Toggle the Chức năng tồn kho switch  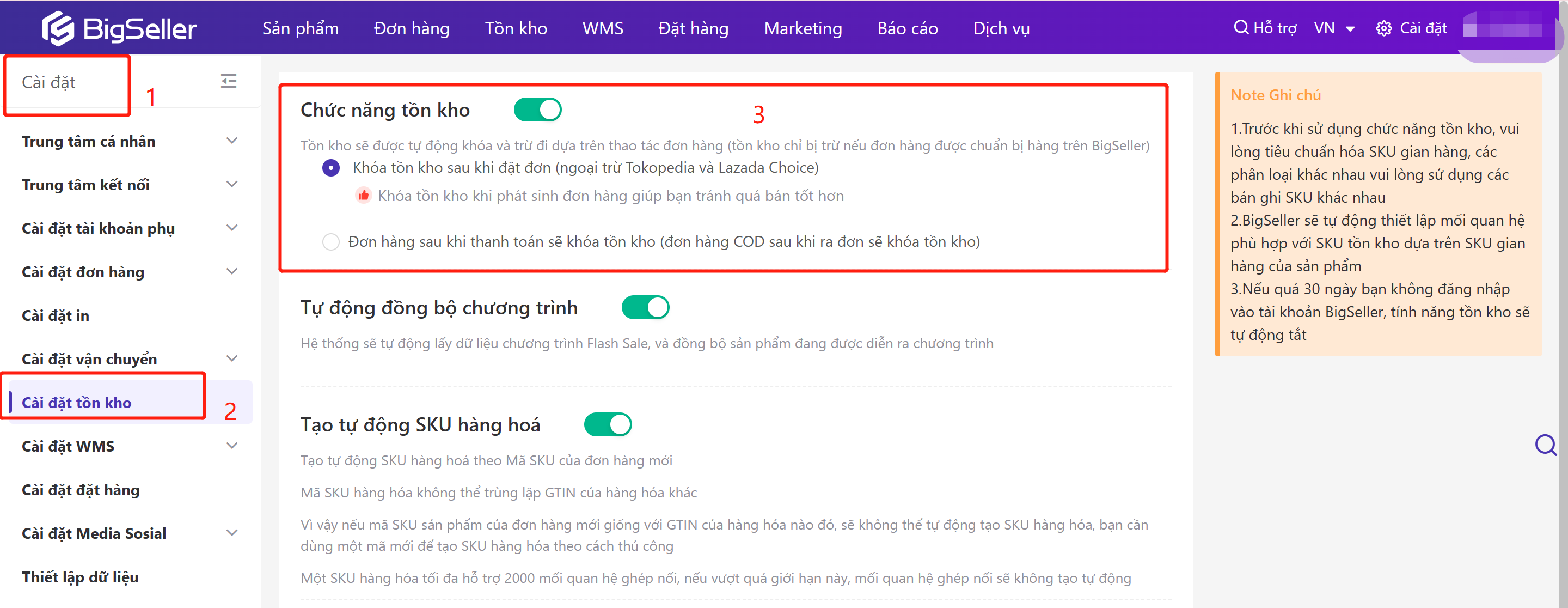click(537, 110)
